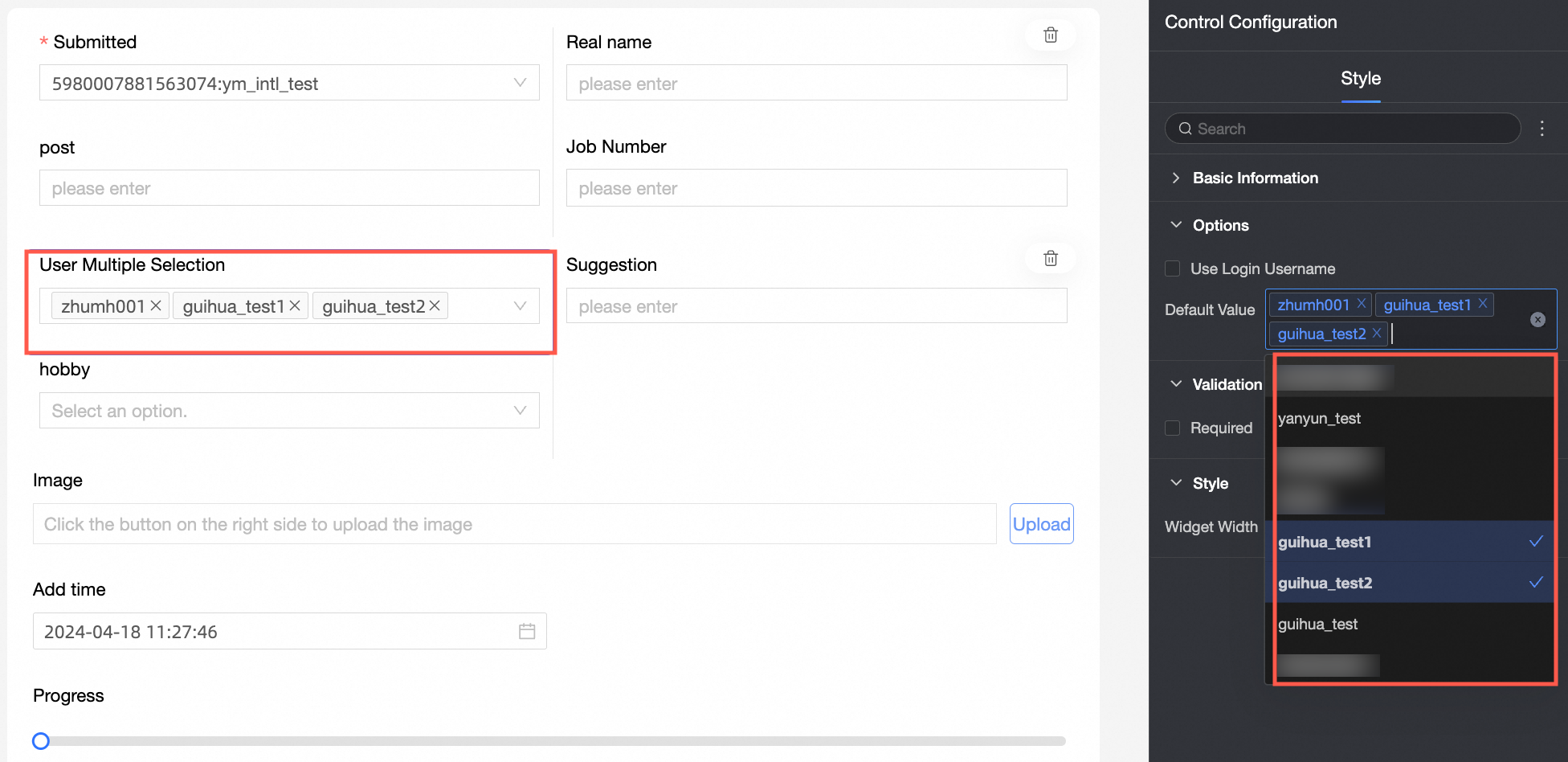This screenshot has width=1568, height=762.
Task: Delete the Real name row with trash icon
Action: tap(1050, 35)
